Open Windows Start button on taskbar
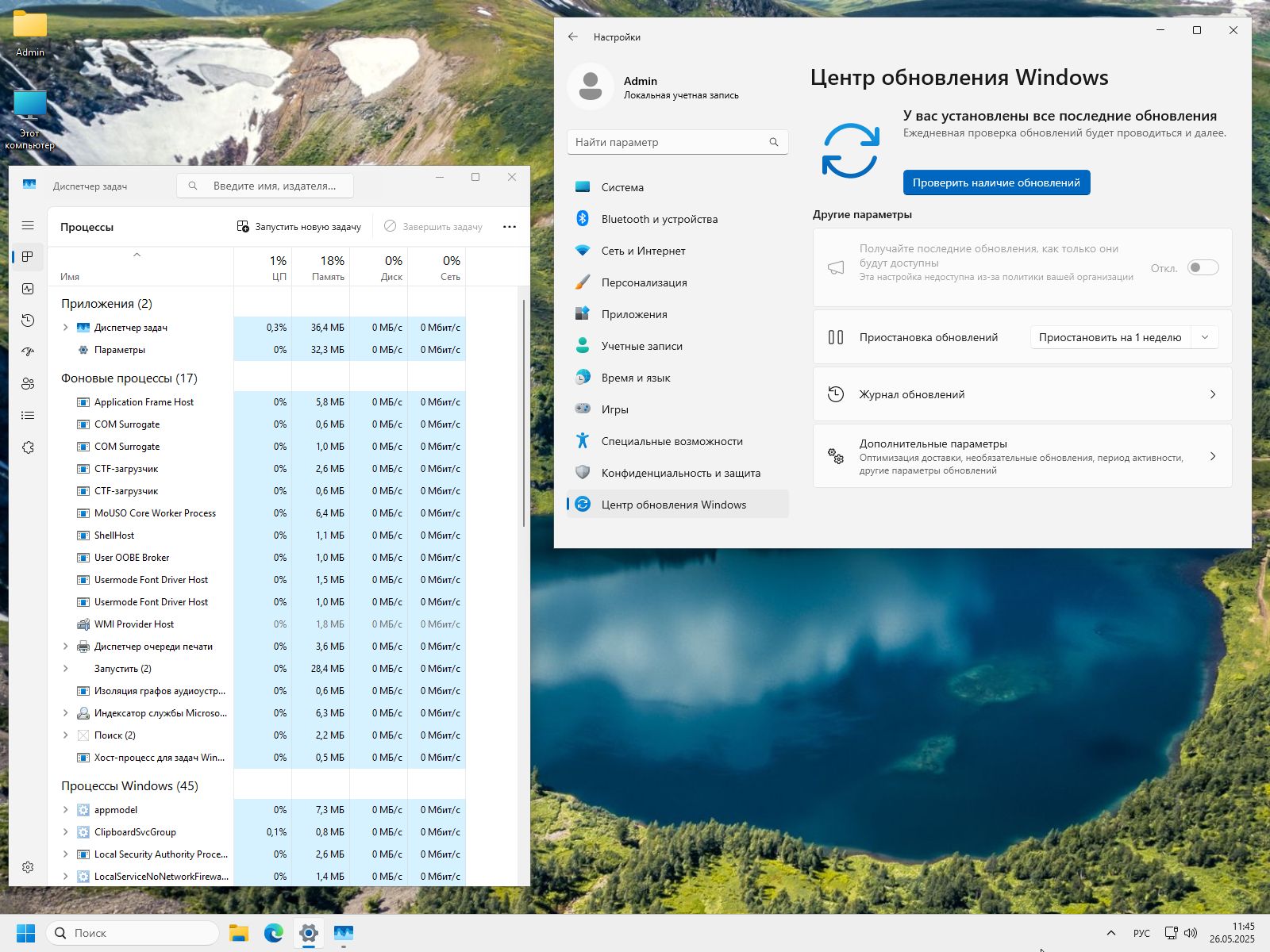 [x=25, y=933]
